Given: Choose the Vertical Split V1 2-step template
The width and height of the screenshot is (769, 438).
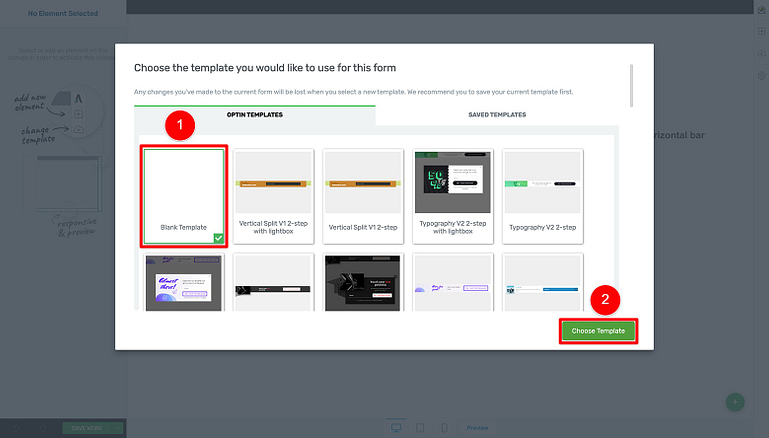Looking at the screenshot, I should point(364,195).
